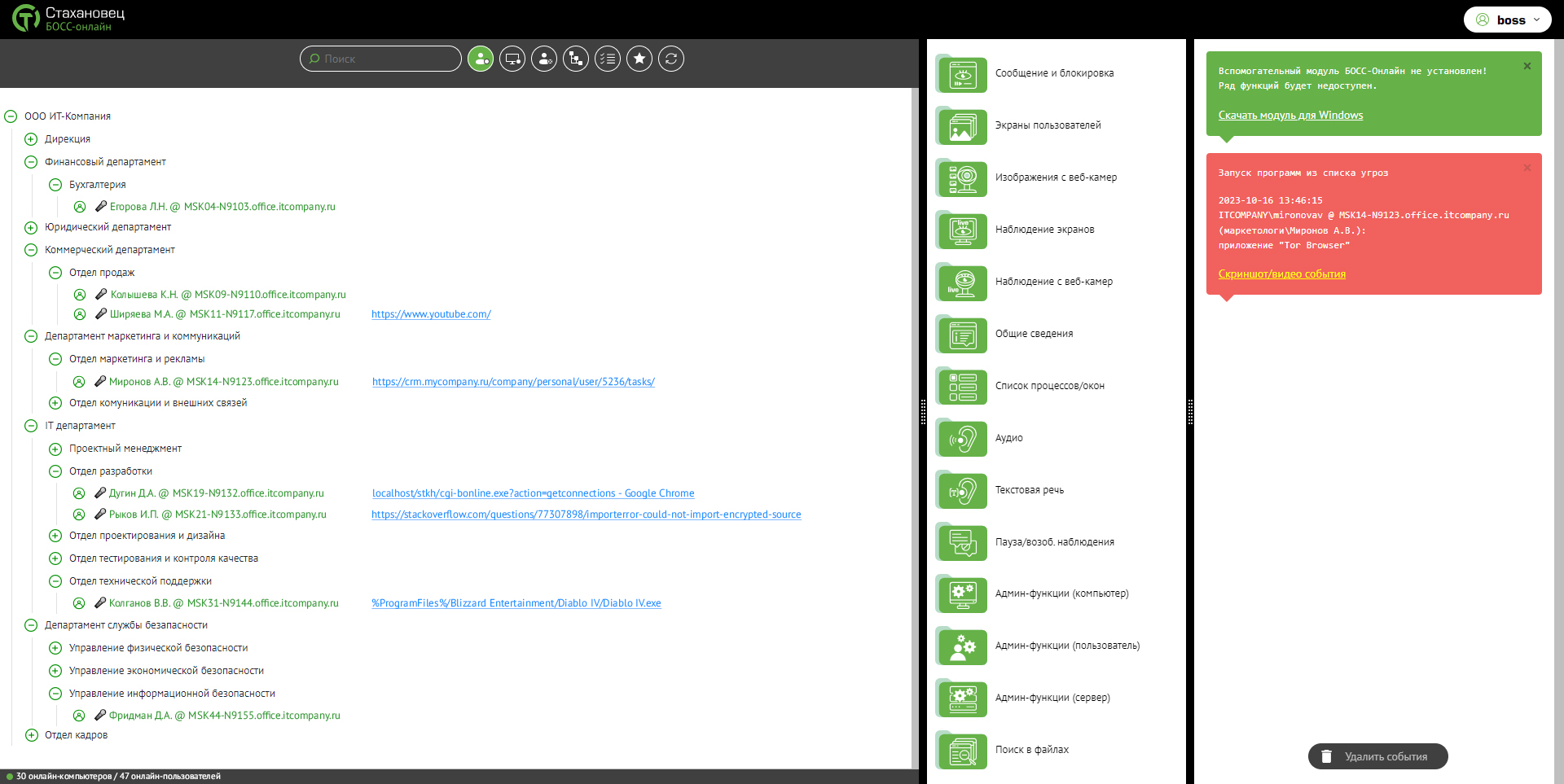1564x784 pixels.
Task: Click the Аудио ear icon
Action: click(962, 439)
